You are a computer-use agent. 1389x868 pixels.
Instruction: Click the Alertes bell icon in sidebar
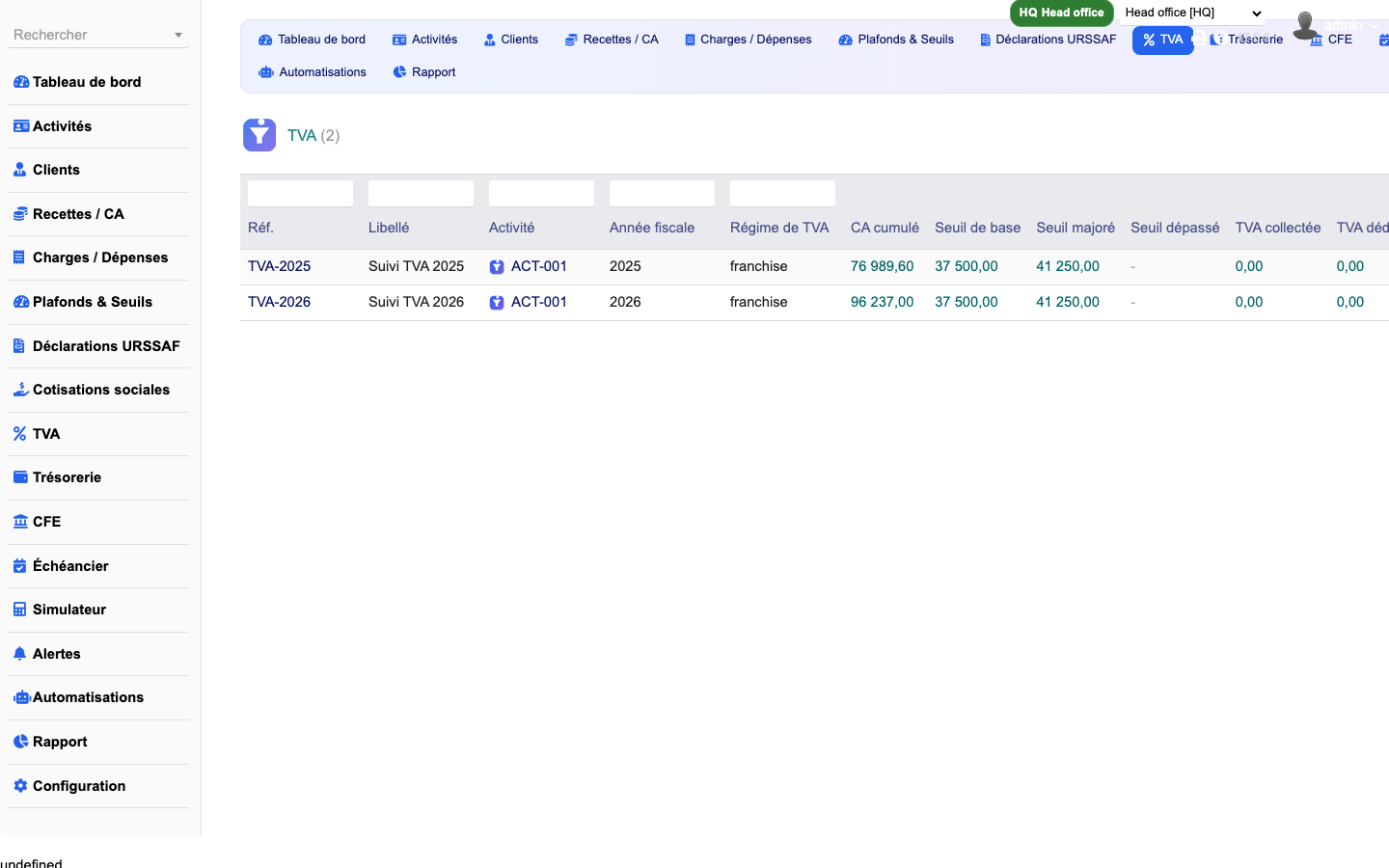(19, 654)
